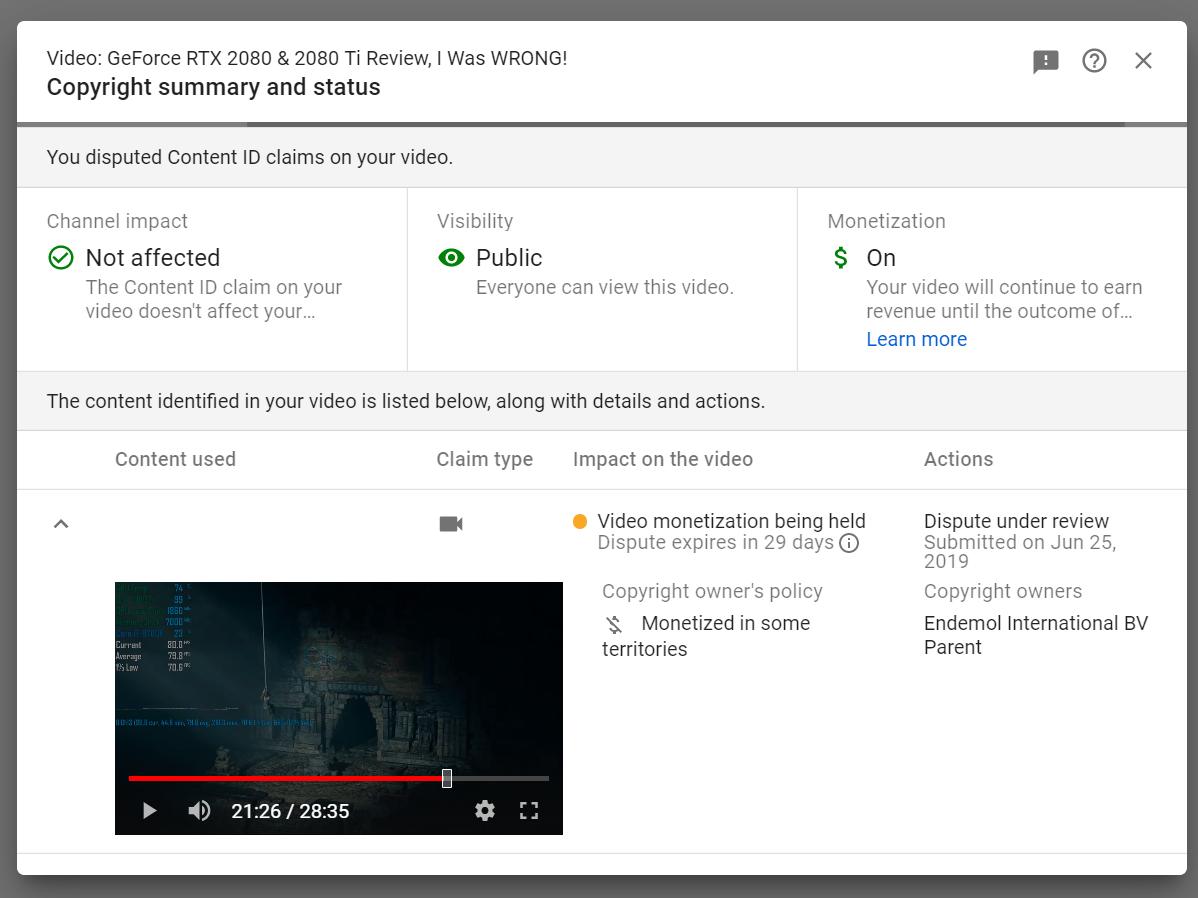Click the dispute expiry info icon
The height and width of the screenshot is (898, 1198).
point(849,543)
